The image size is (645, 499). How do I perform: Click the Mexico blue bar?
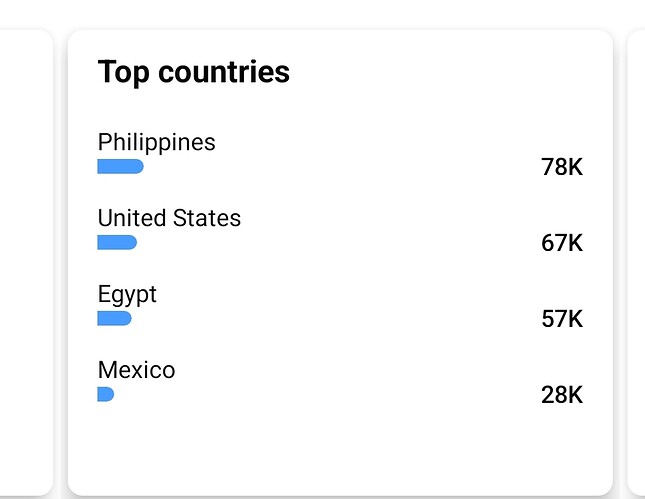(106, 394)
